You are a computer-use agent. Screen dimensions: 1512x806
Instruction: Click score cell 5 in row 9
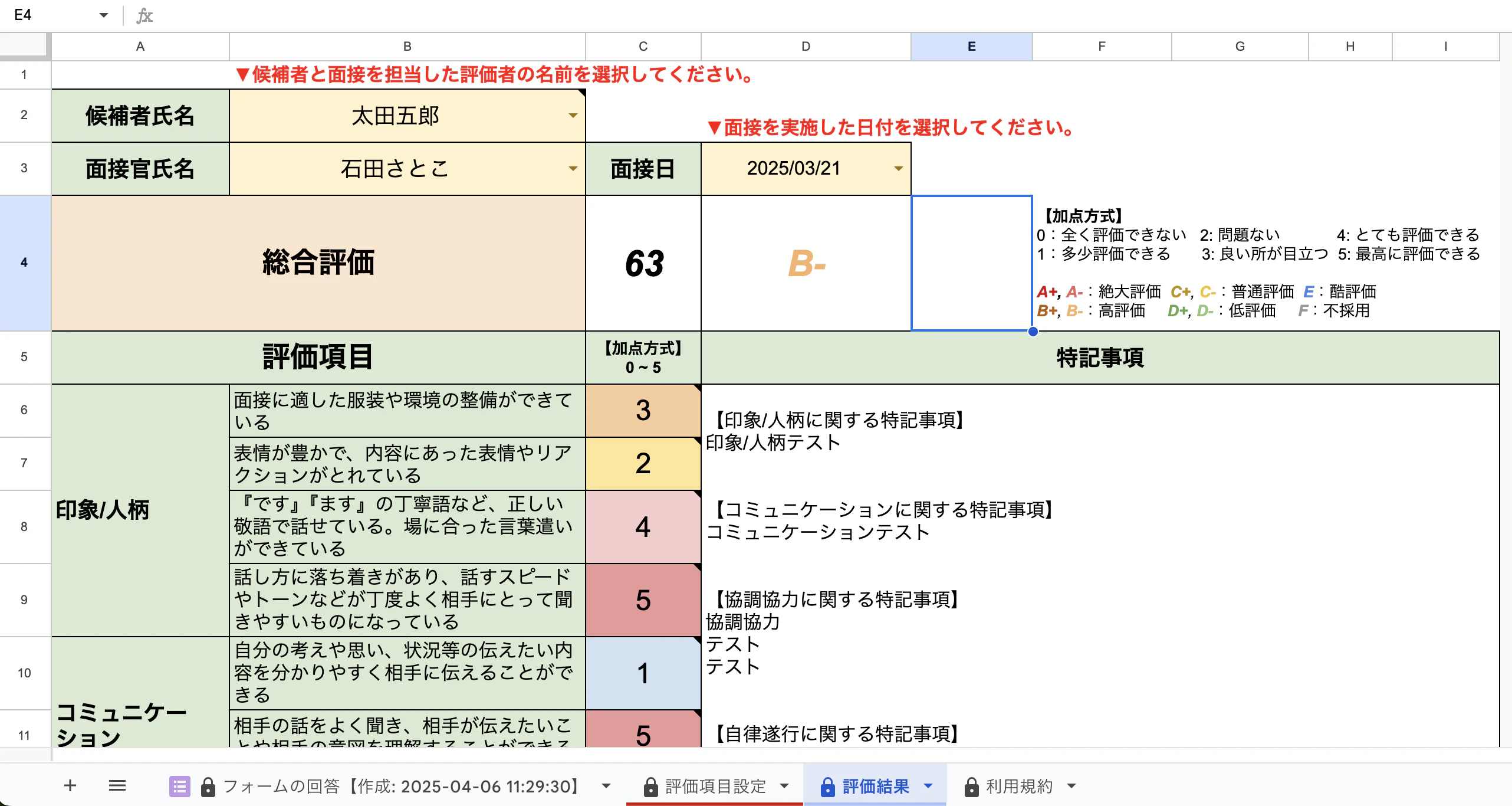(643, 600)
